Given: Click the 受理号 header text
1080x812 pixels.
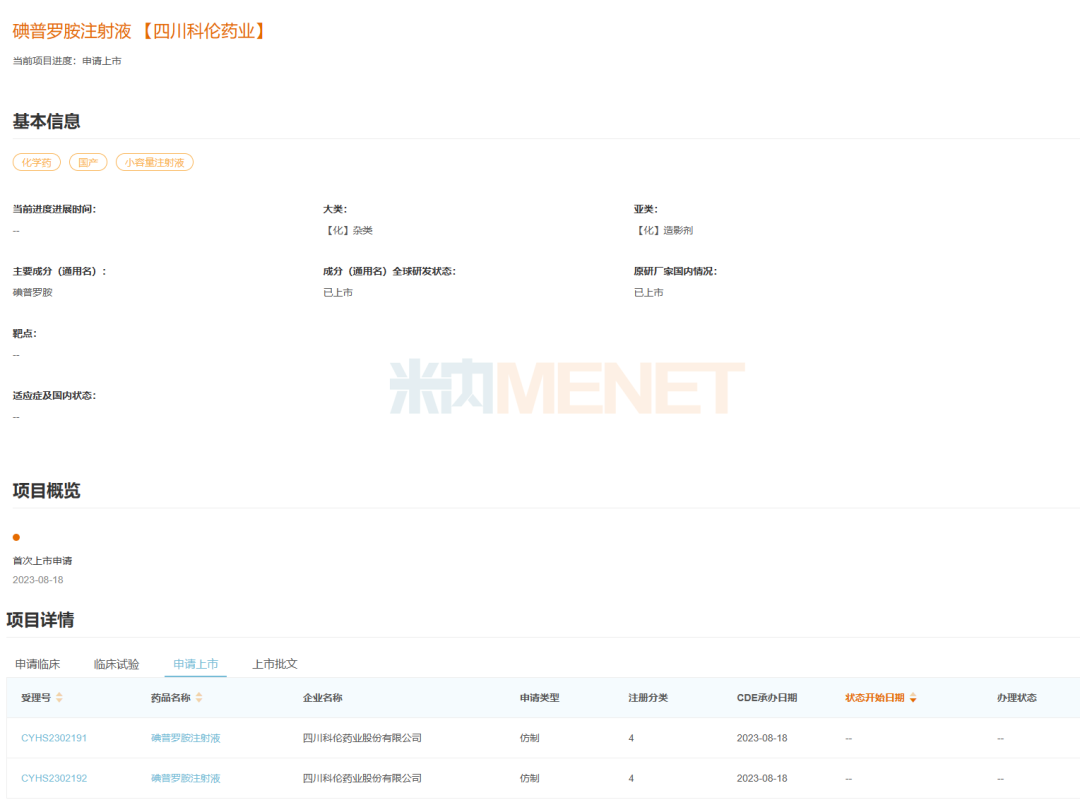Looking at the screenshot, I should tap(36, 698).
